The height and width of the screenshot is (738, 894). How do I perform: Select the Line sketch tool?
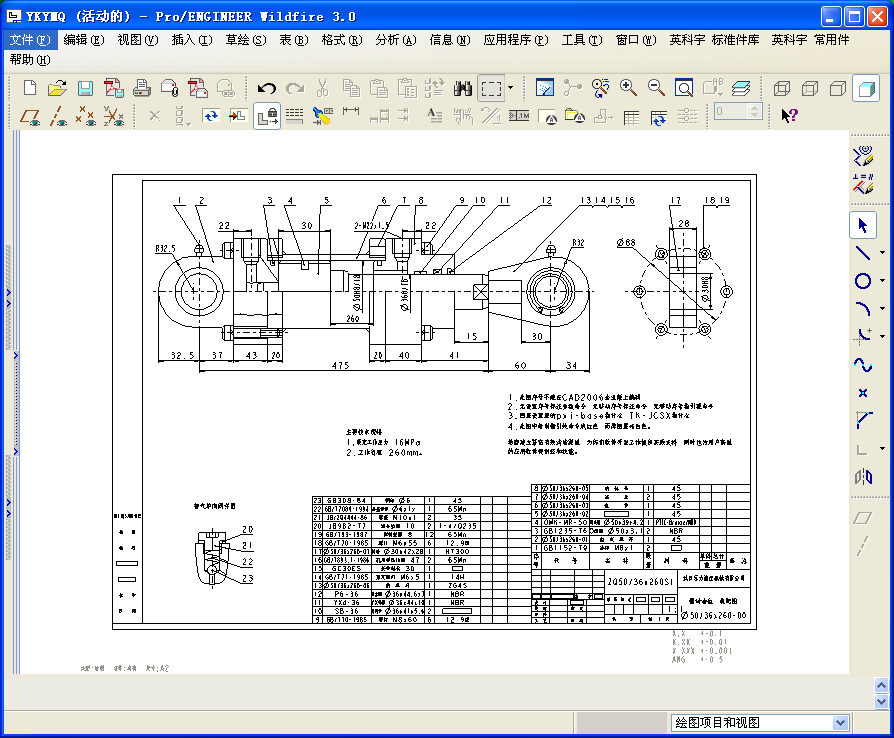click(863, 253)
